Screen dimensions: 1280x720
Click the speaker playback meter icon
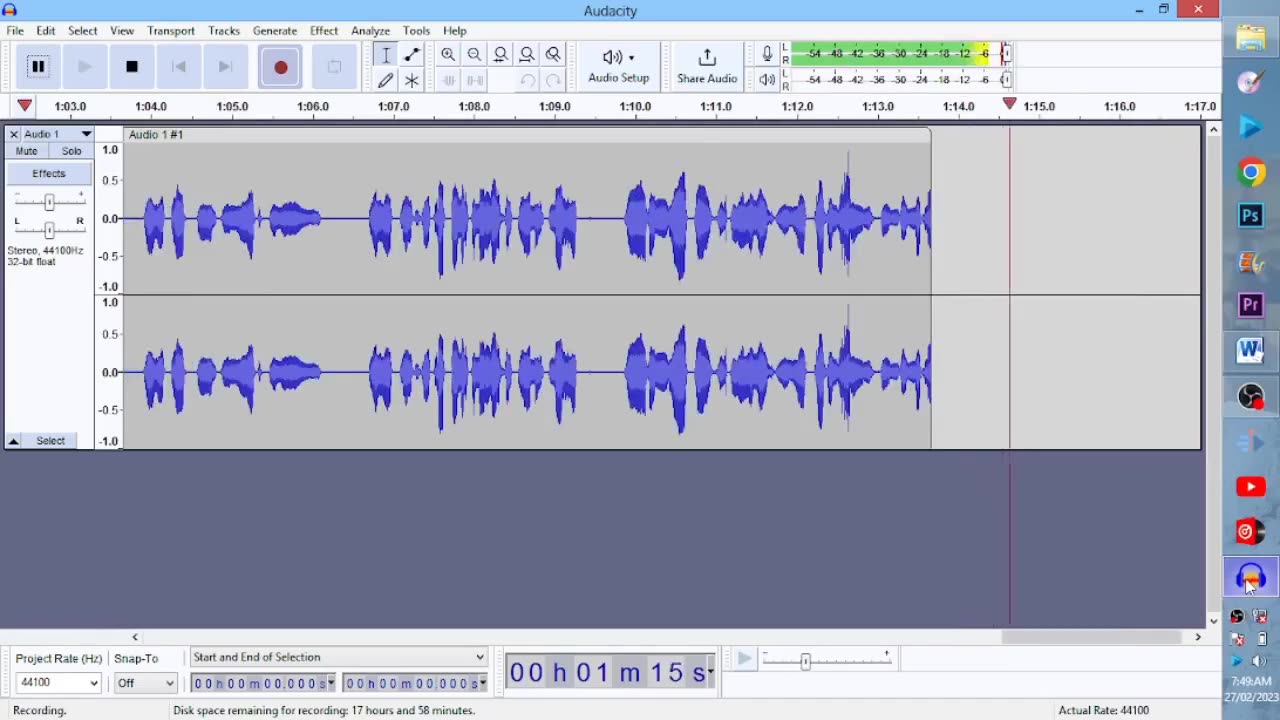[767, 80]
